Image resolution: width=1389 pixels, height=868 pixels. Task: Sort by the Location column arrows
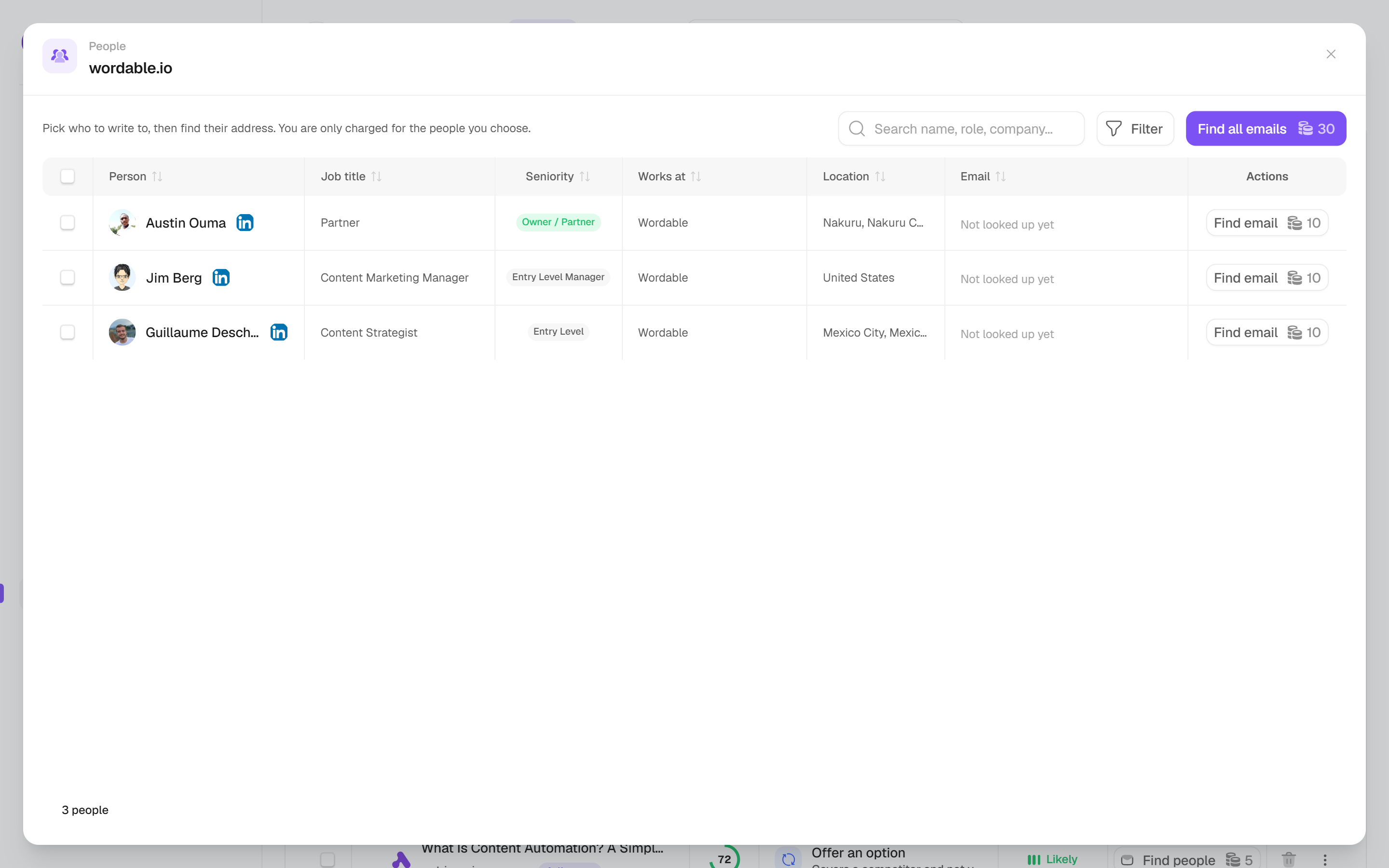click(x=881, y=176)
